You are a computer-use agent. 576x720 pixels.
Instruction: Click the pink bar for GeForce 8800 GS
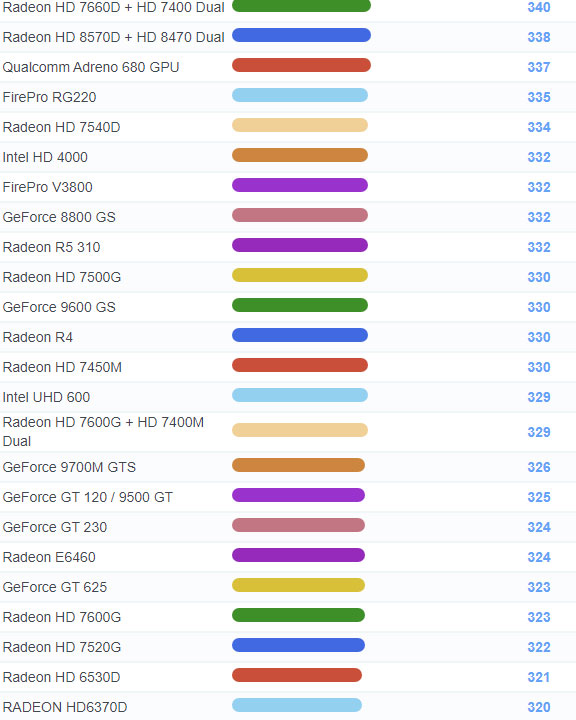pos(300,215)
